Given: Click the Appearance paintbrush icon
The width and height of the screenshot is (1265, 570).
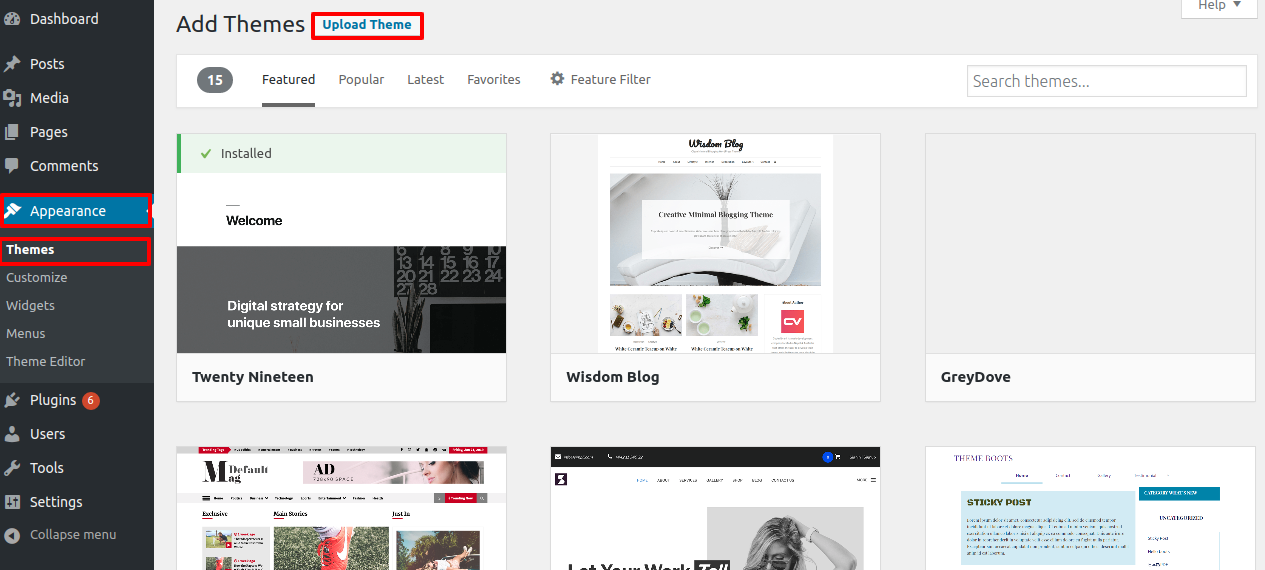Looking at the screenshot, I should click(x=13, y=211).
